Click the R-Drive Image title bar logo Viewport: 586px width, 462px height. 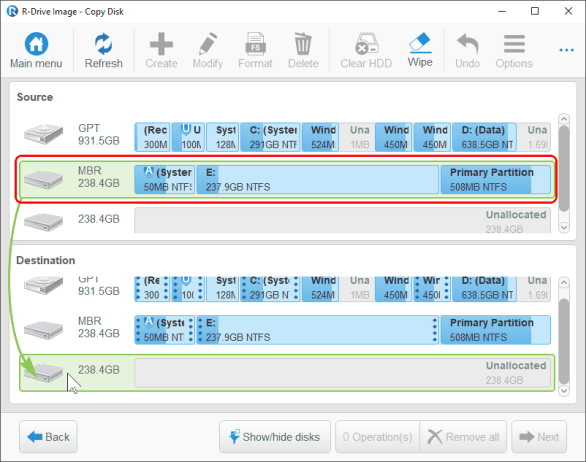coord(12,11)
